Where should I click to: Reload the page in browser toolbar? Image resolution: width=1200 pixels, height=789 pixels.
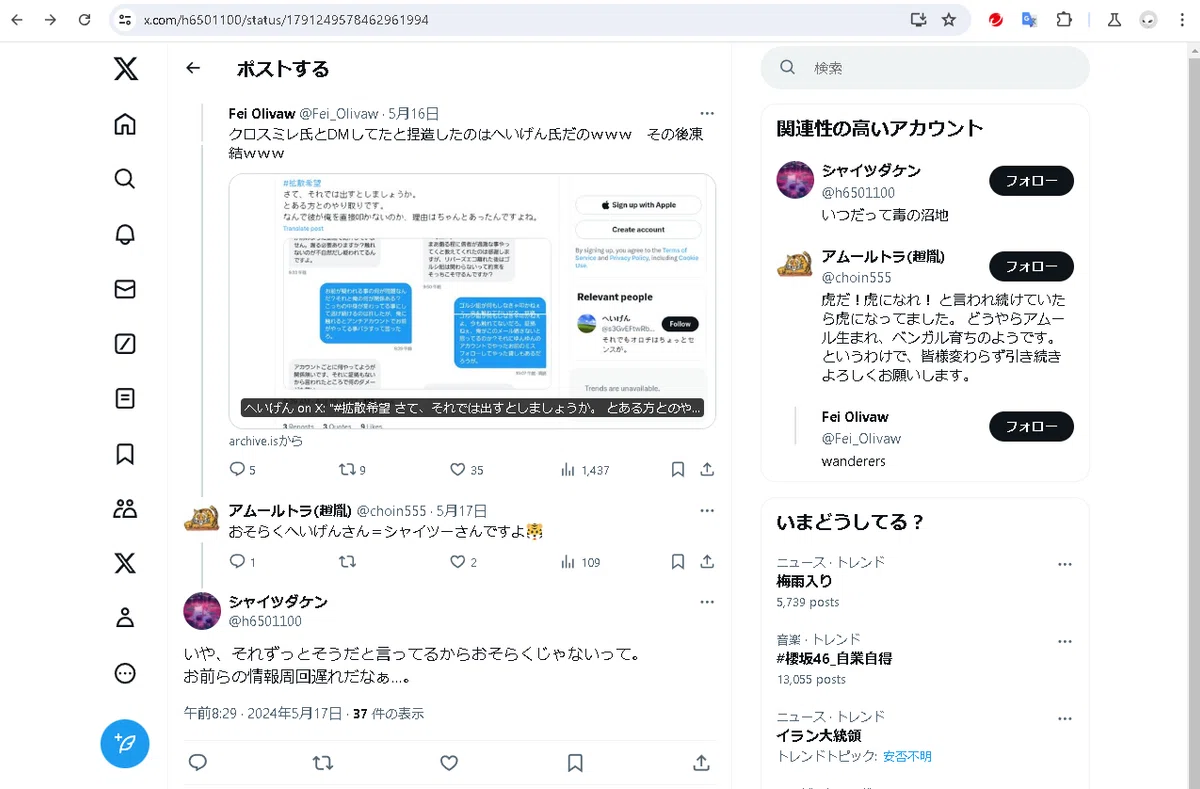(x=85, y=20)
